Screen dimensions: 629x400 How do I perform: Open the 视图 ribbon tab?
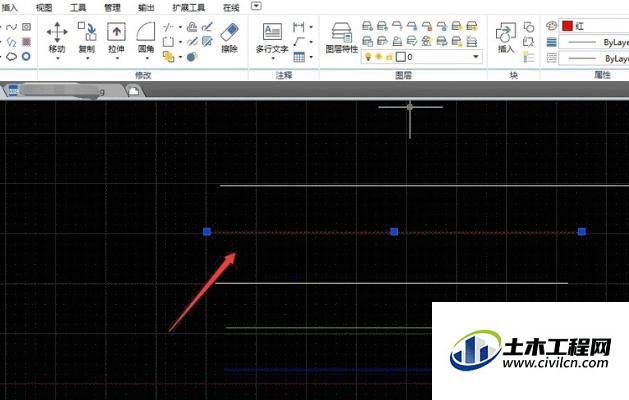(x=44, y=7)
